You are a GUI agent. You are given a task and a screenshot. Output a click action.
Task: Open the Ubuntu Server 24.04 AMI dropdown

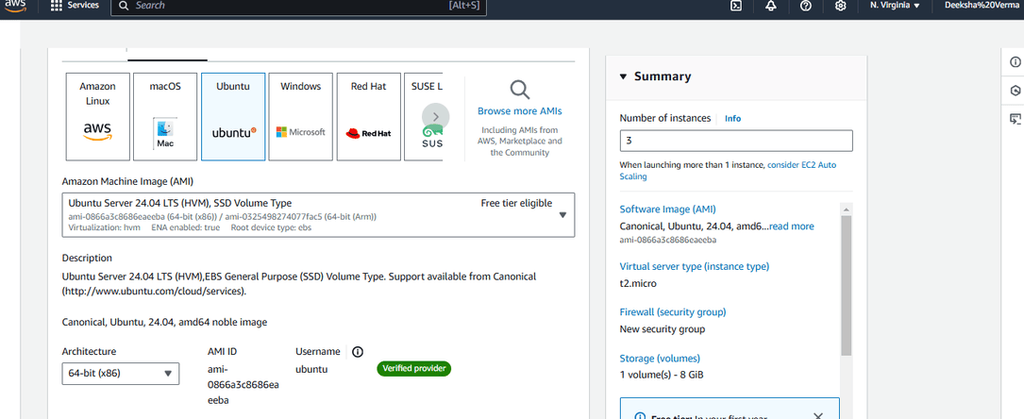point(319,215)
